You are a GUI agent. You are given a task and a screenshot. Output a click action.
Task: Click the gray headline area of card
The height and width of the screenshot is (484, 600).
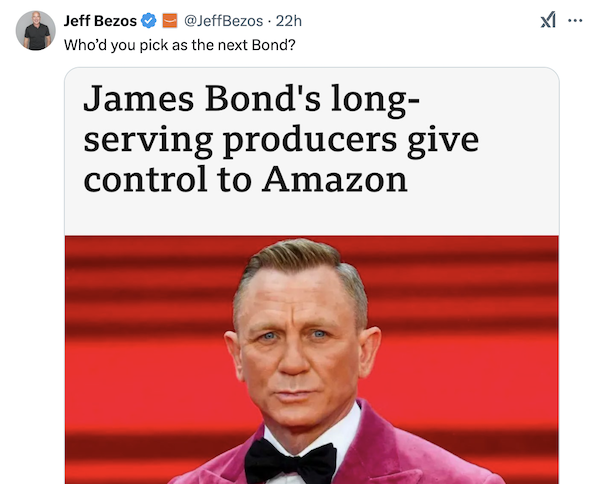(312, 152)
